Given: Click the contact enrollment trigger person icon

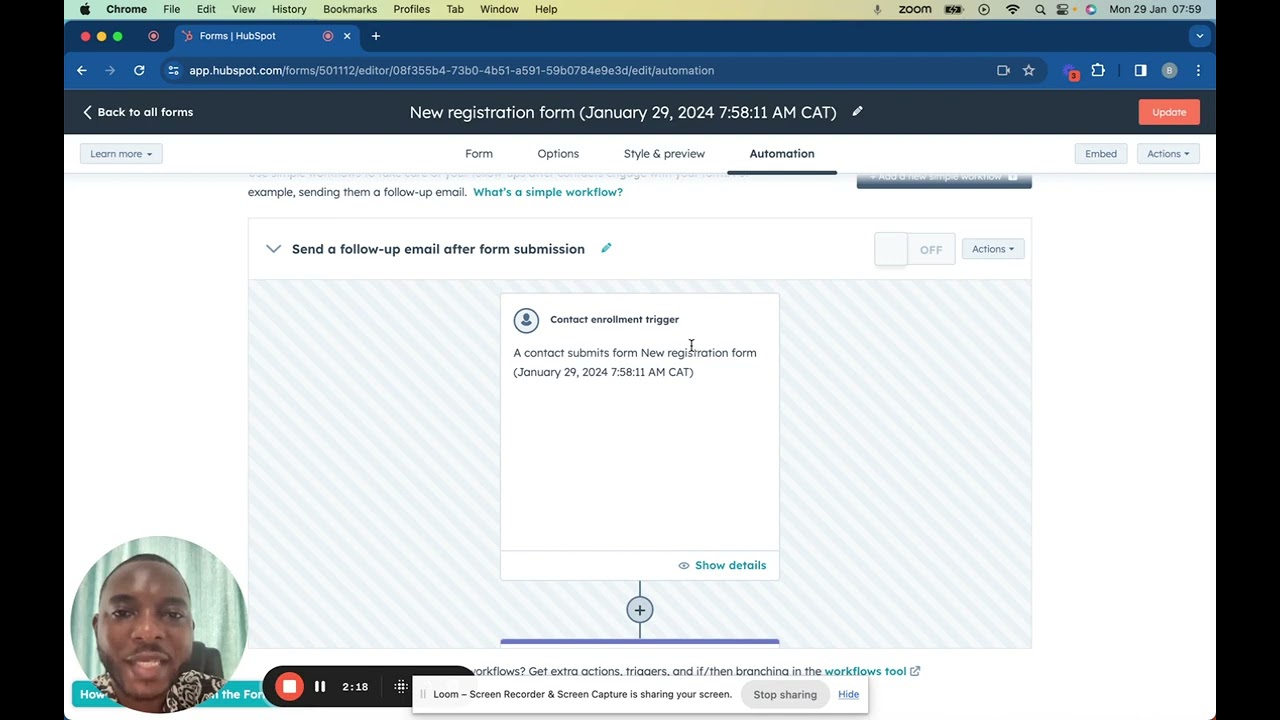Looking at the screenshot, I should coord(526,320).
